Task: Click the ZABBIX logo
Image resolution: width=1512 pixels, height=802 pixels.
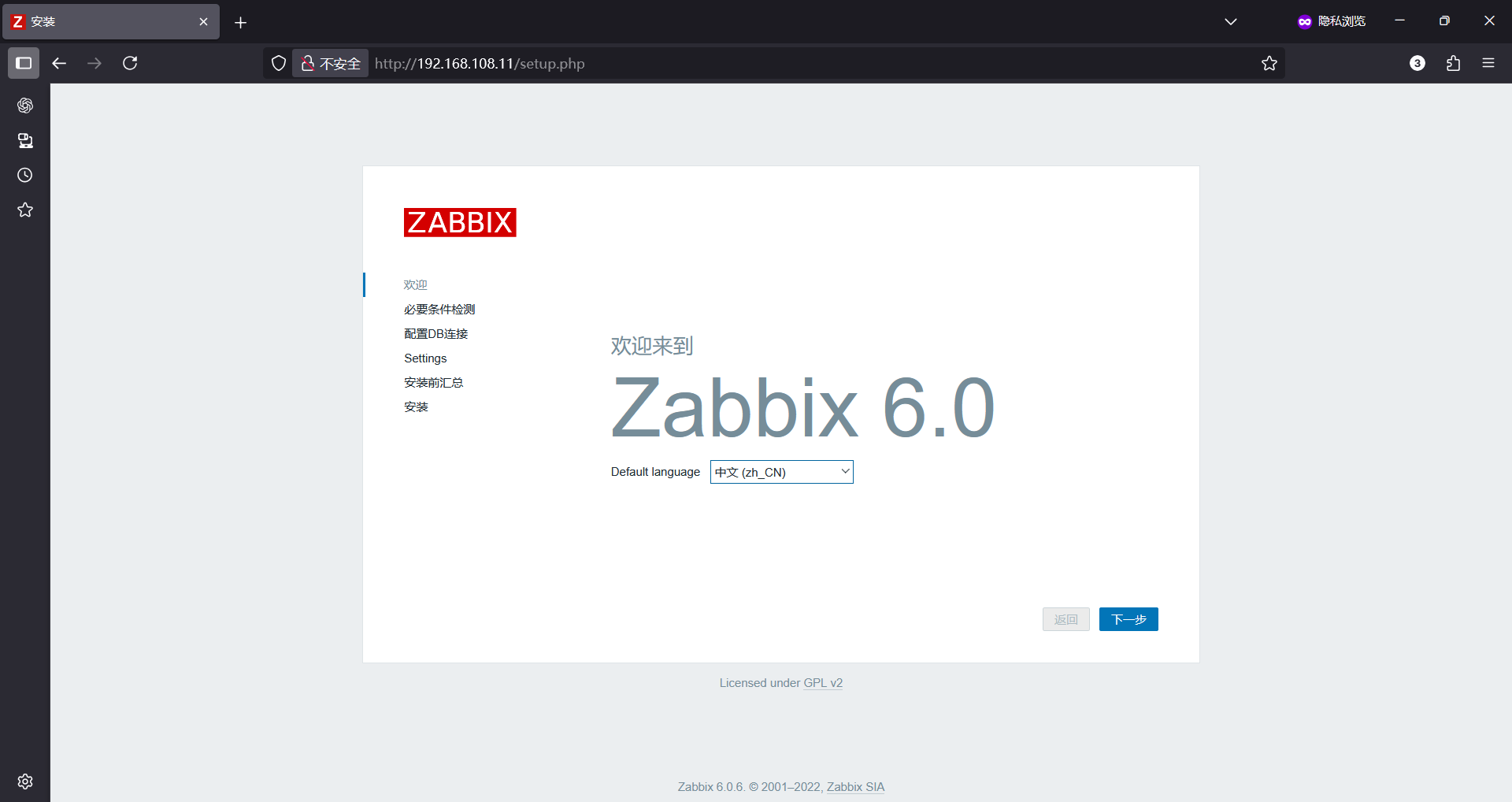Action: point(460,222)
